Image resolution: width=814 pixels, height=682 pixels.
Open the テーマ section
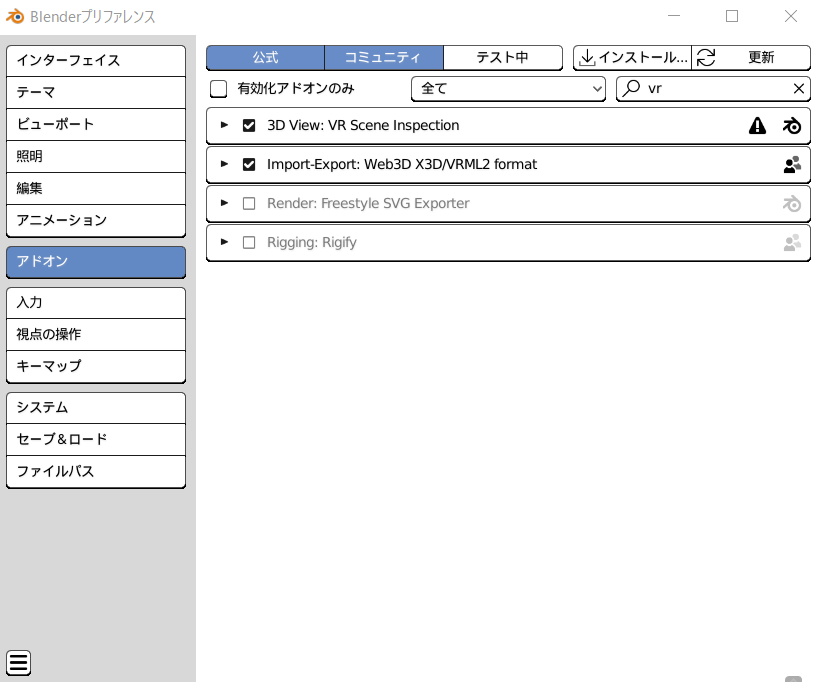(96, 93)
